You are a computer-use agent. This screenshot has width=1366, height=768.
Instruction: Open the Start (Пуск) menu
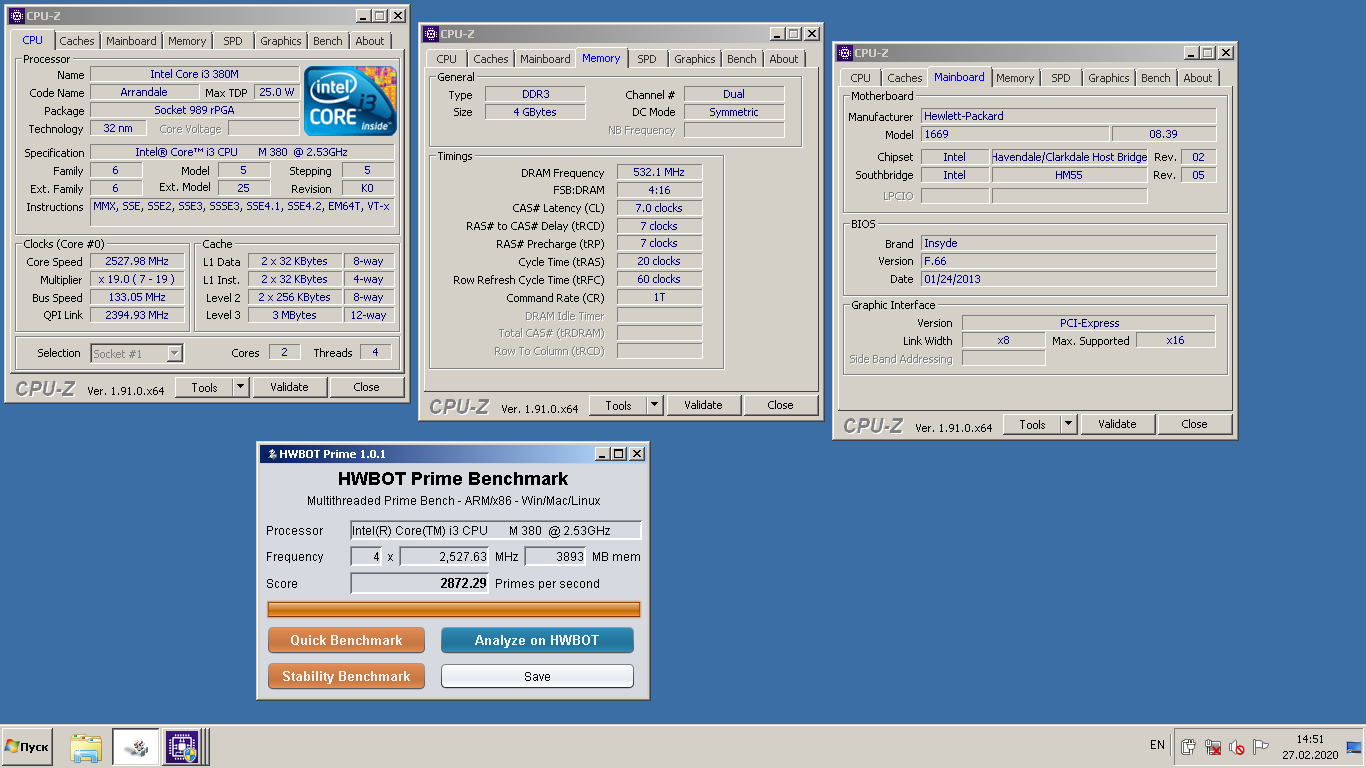click(27, 746)
